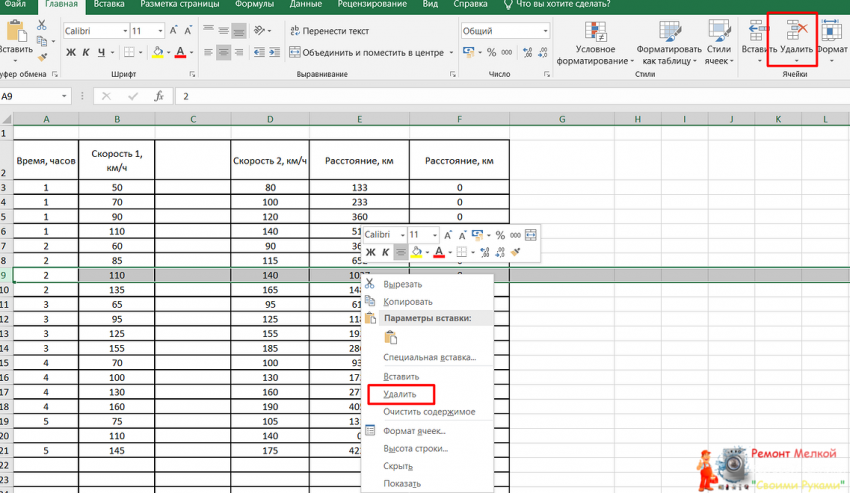The width and height of the screenshot is (850, 493).
Task: Click the red font color button in ribbon
Action: click(181, 52)
